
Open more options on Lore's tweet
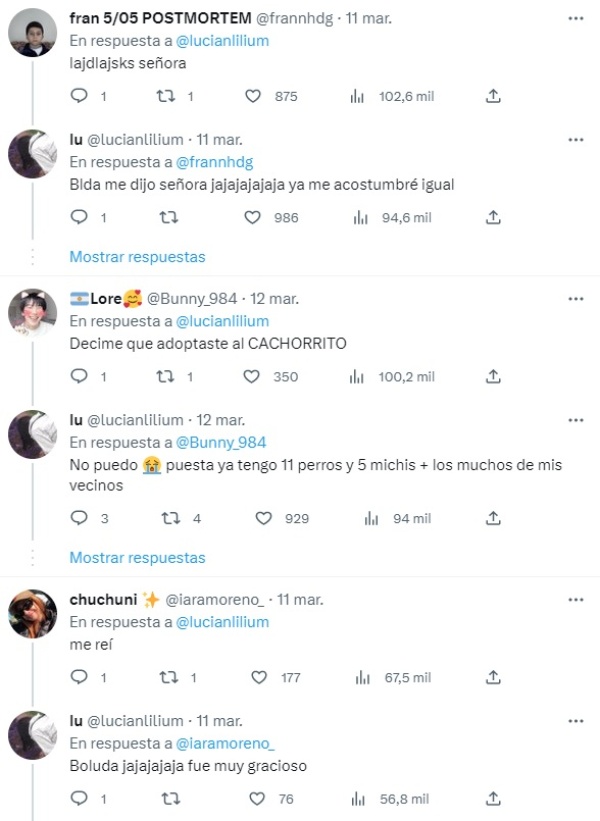(575, 299)
